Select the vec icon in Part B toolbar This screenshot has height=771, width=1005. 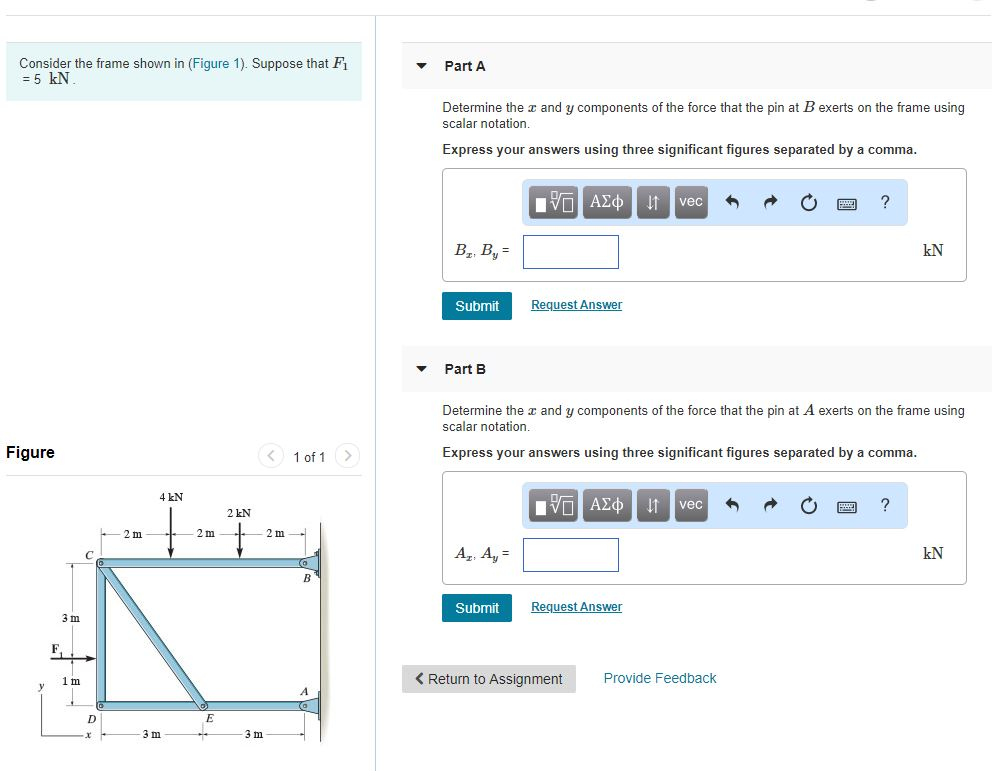click(x=689, y=505)
